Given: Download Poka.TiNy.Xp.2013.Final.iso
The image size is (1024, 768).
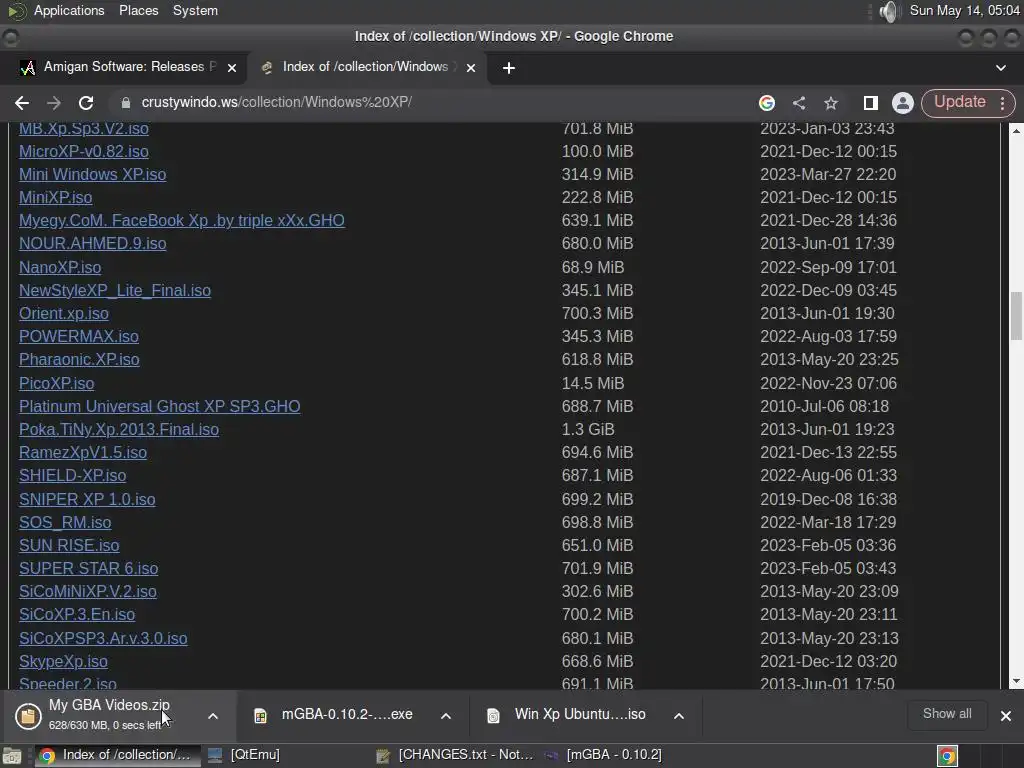Looking at the screenshot, I should click(119, 430).
